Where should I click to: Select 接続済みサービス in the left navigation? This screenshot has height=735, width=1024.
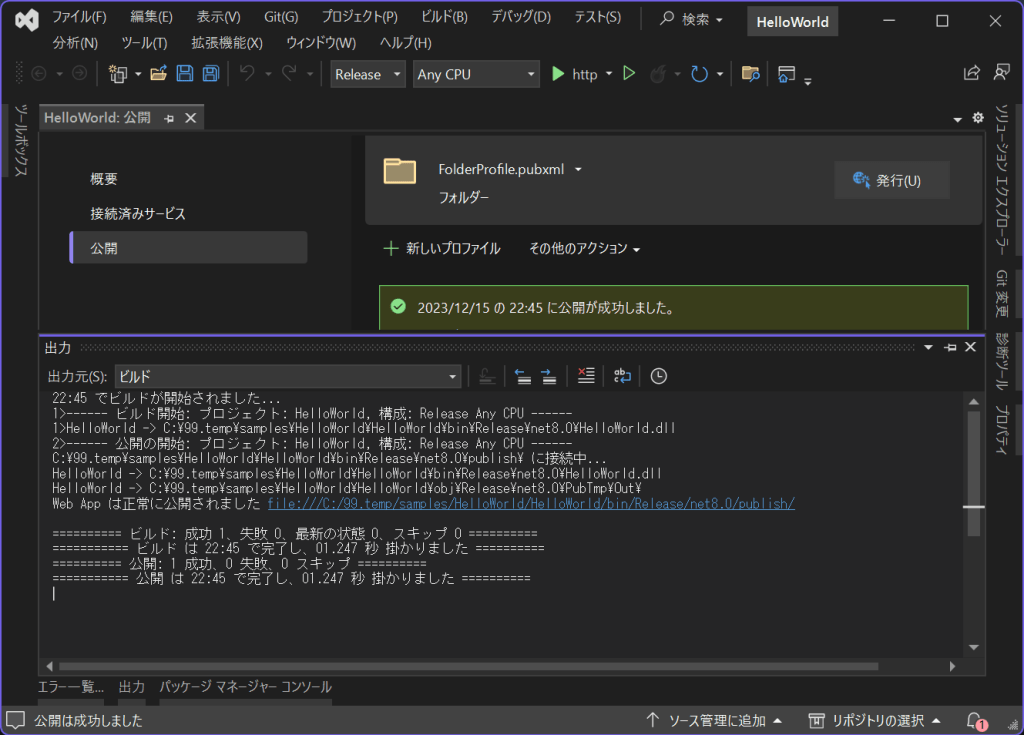pyautogui.click(x=138, y=213)
